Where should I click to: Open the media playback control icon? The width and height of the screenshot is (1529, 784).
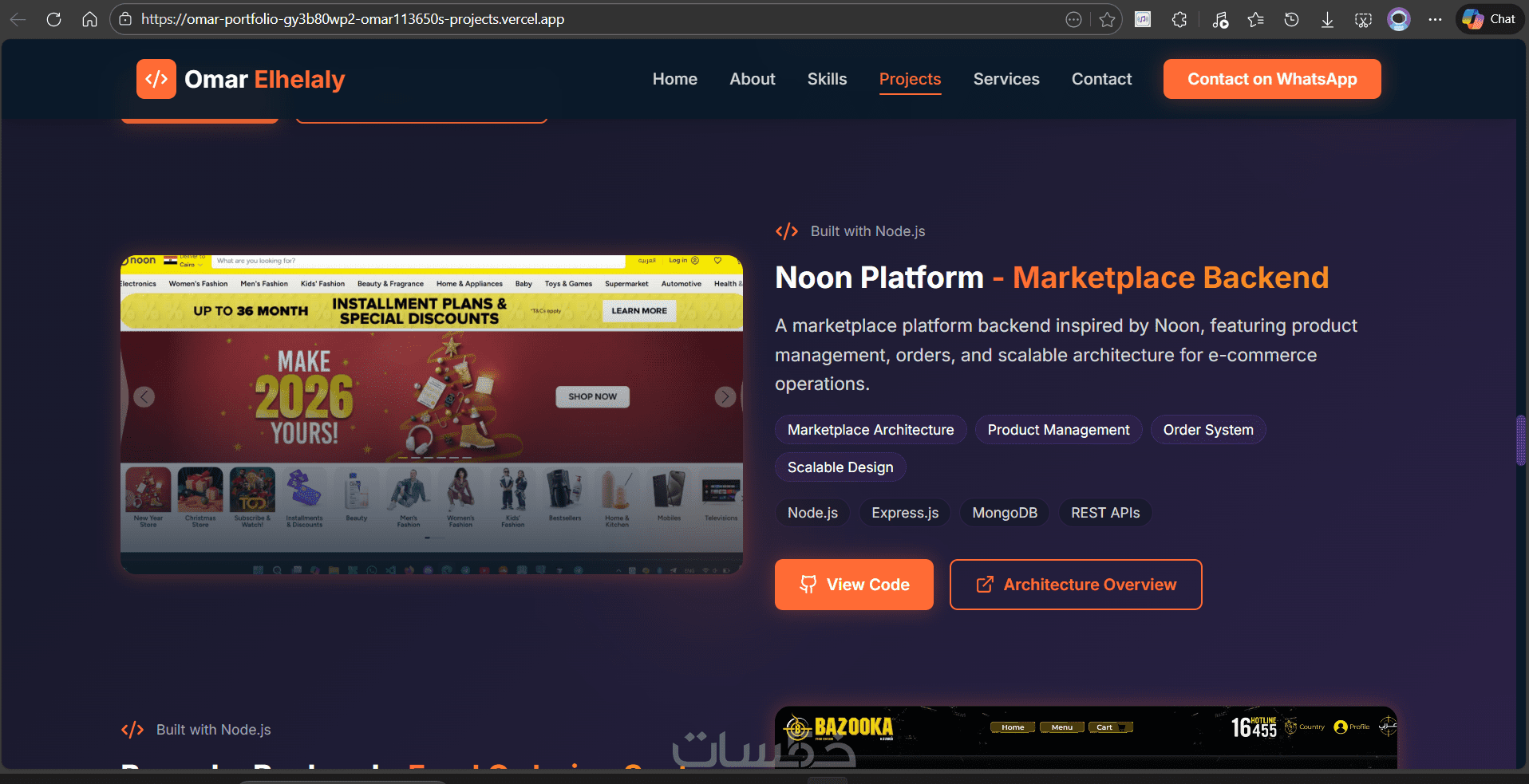point(1219,19)
